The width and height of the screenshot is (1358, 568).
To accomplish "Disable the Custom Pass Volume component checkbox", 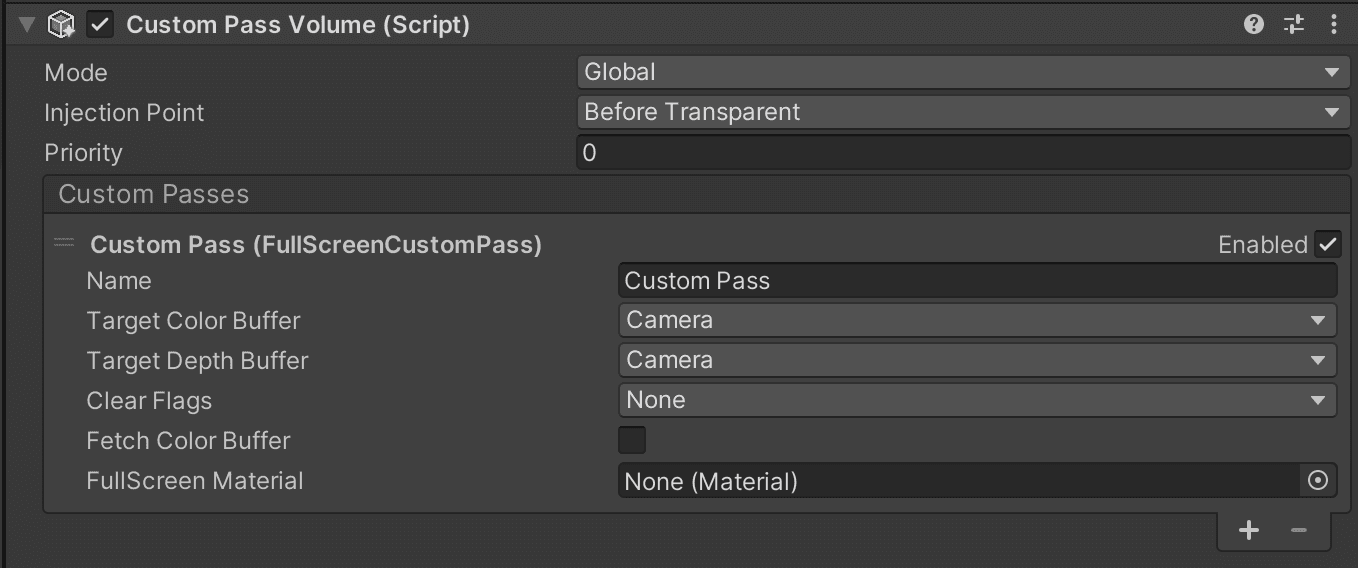I will click(101, 25).
